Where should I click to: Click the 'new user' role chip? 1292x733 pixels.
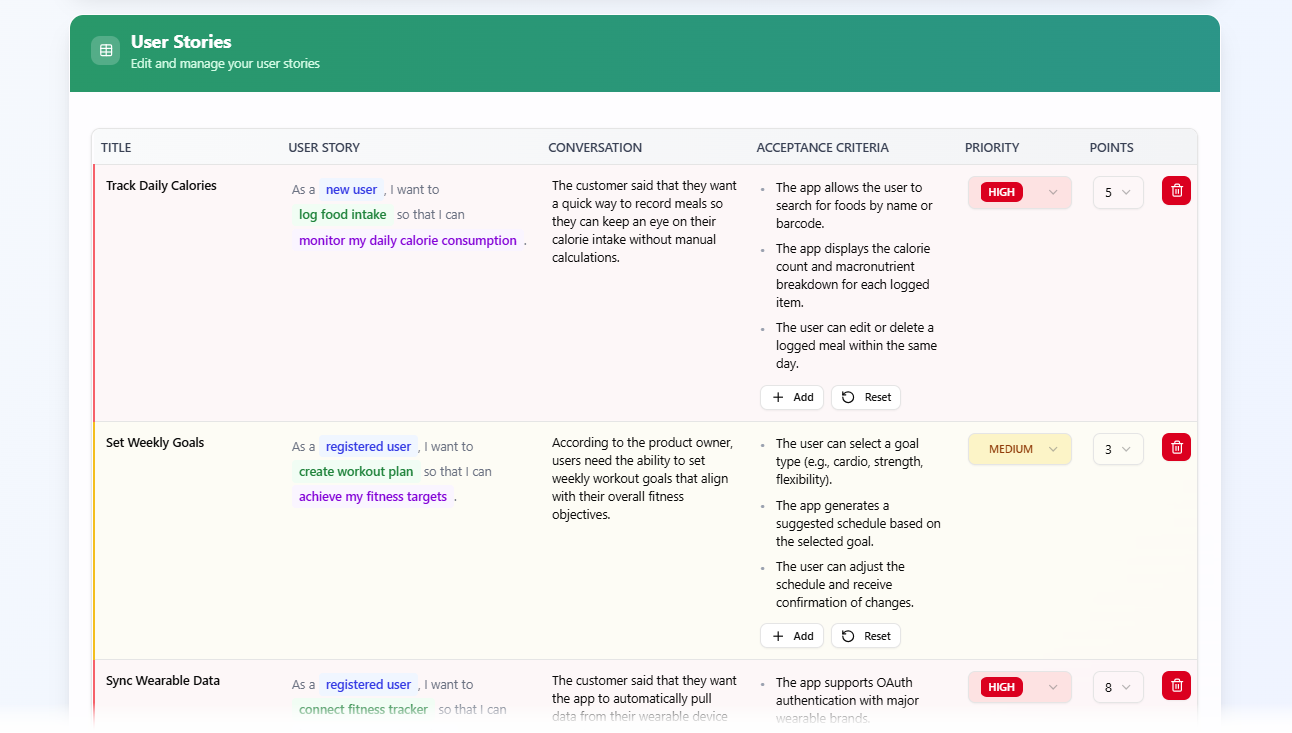pos(352,190)
